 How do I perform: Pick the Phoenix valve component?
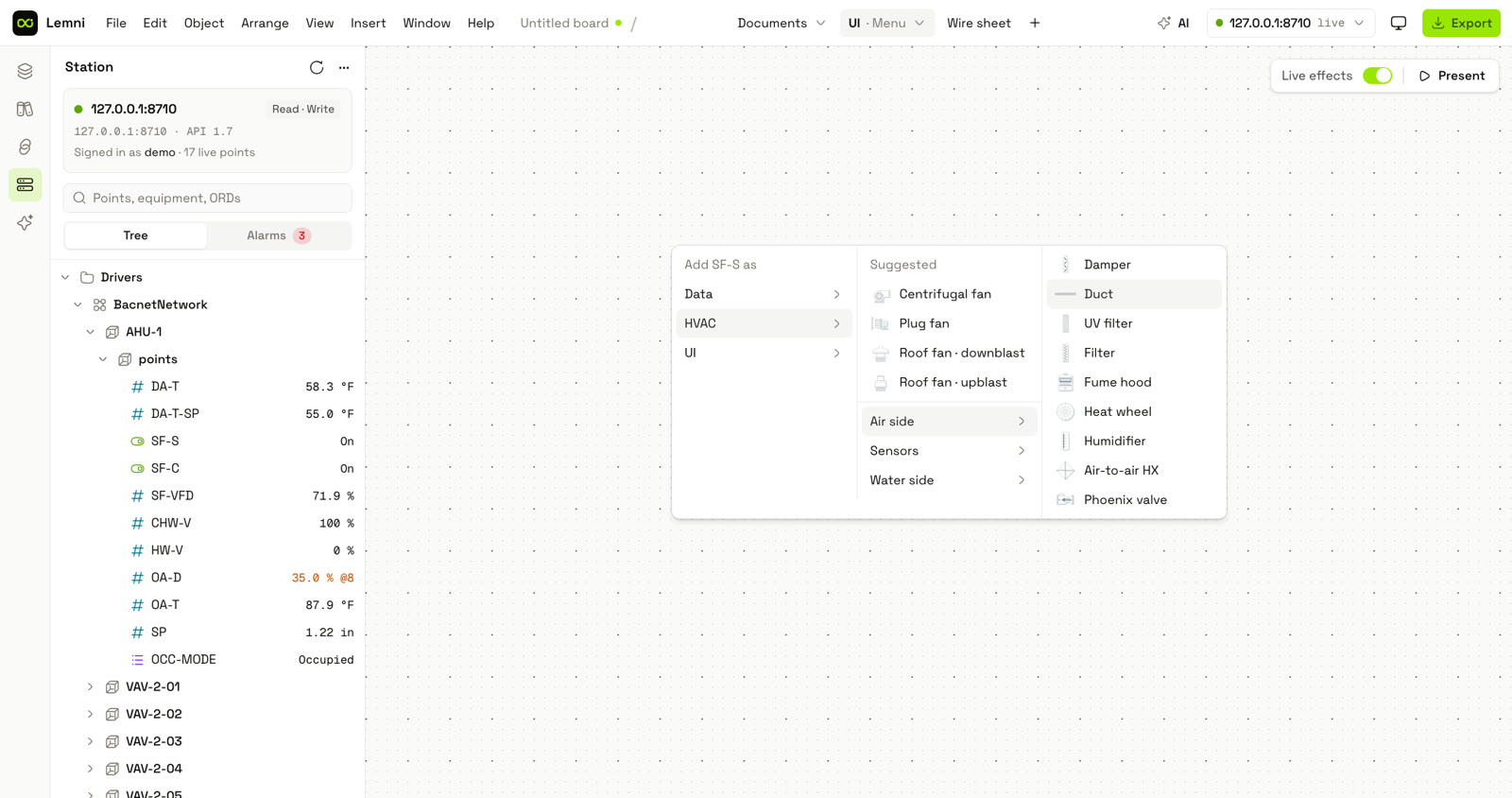(x=1134, y=499)
